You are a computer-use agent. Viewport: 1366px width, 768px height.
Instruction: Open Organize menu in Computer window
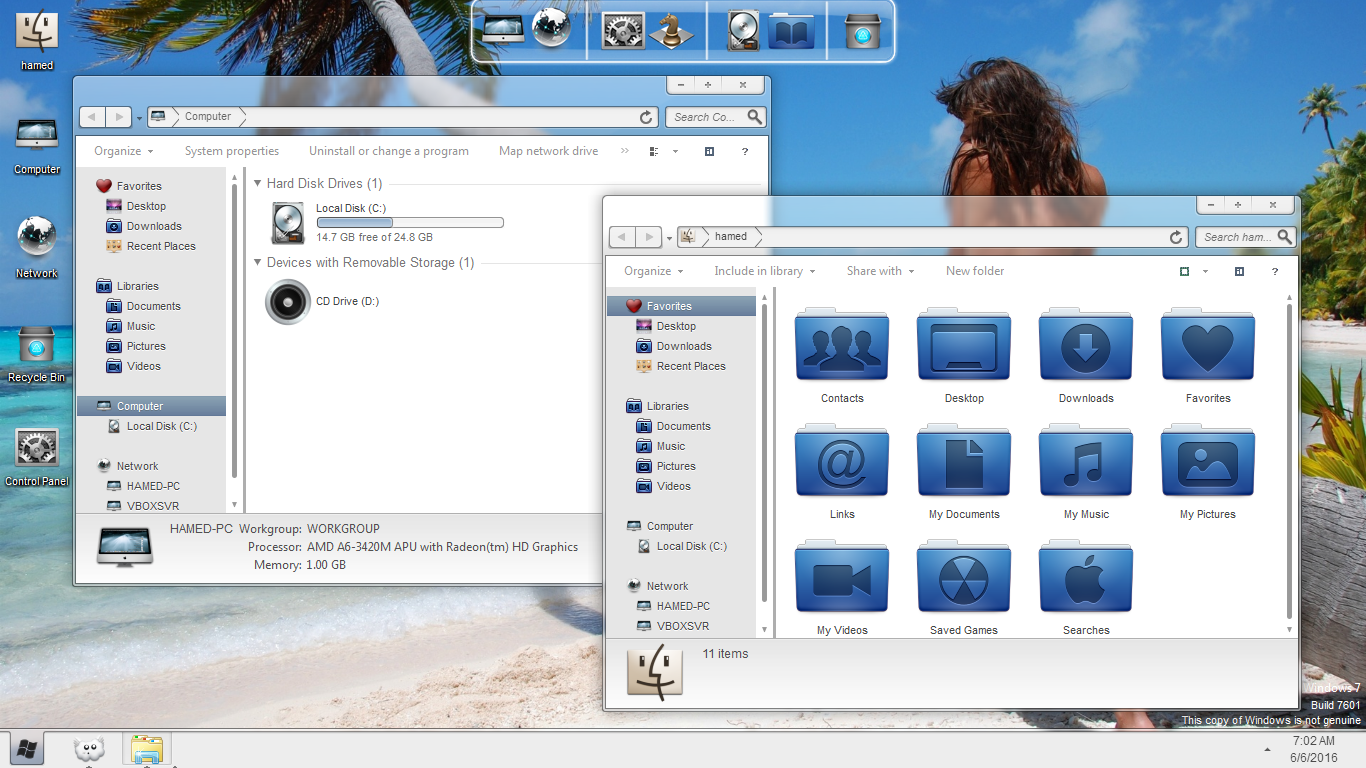pyautogui.click(x=123, y=151)
